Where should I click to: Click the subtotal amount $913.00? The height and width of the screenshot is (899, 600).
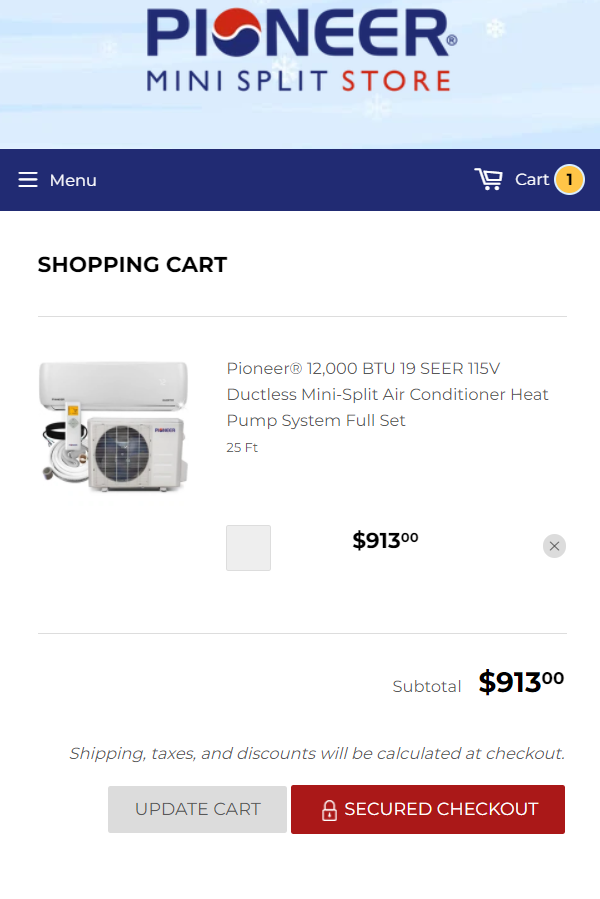click(521, 682)
